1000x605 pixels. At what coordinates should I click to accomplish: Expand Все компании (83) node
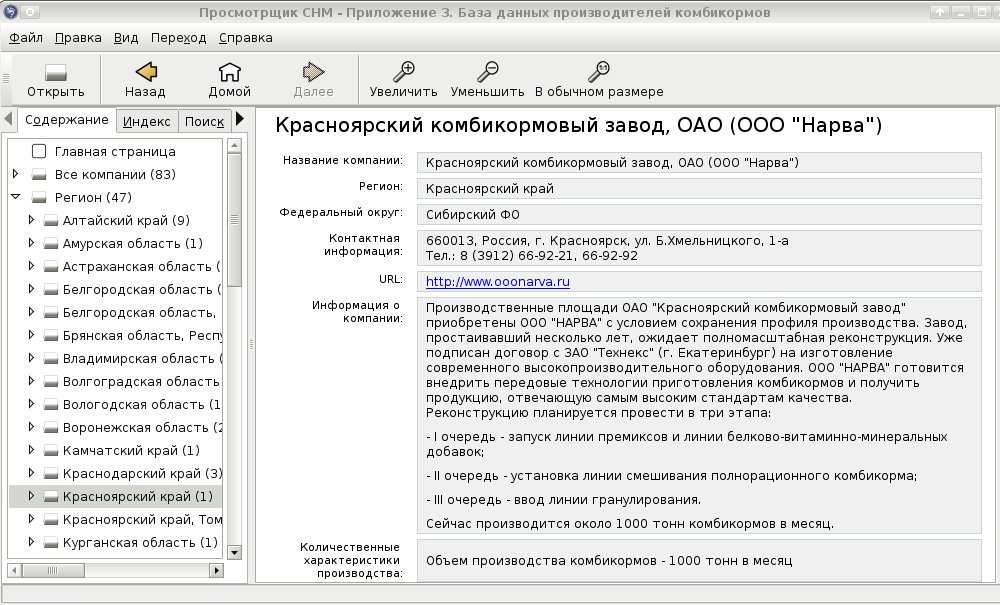tap(16, 173)
